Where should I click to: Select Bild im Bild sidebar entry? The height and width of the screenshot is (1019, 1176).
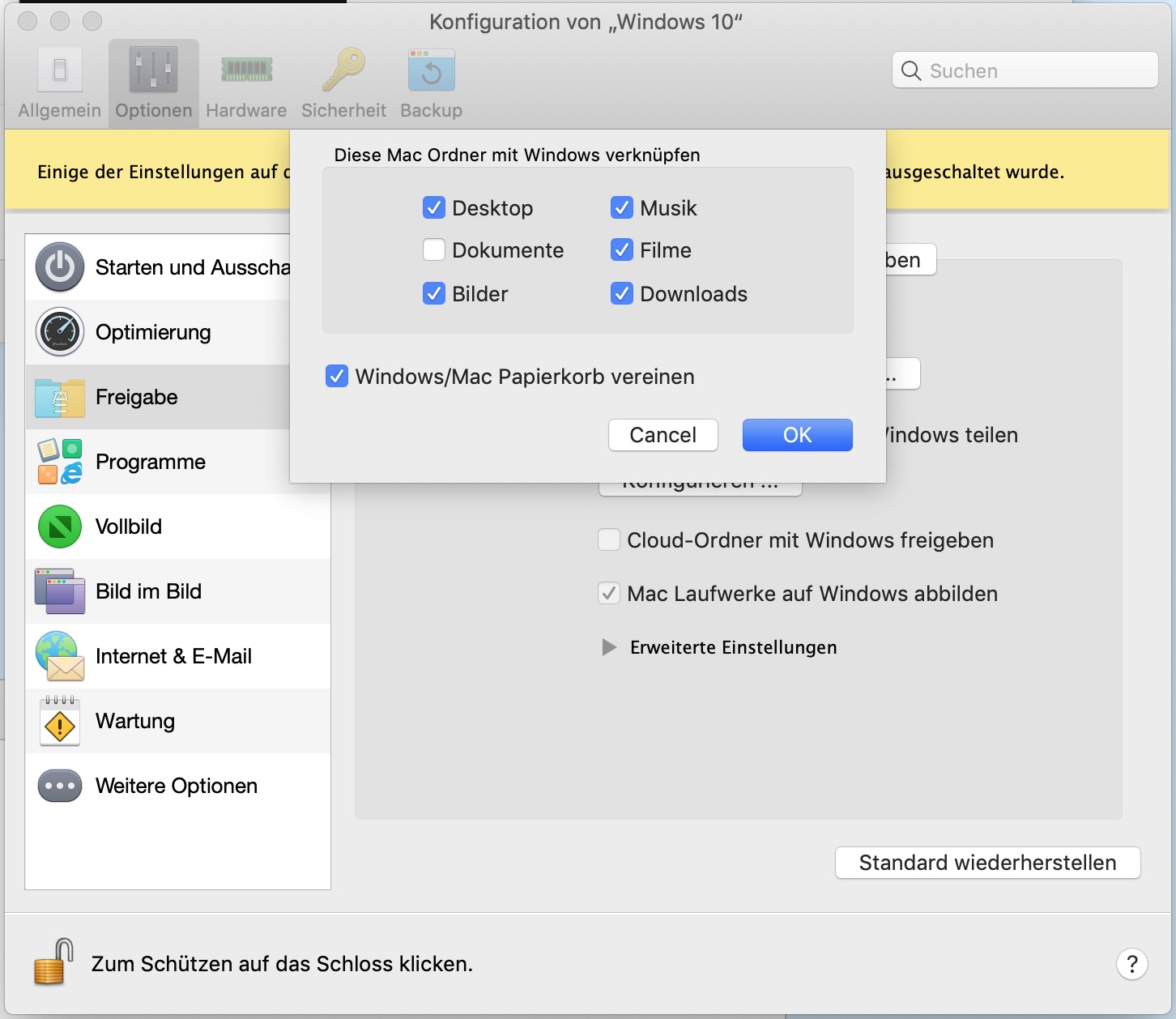[178, 591]
